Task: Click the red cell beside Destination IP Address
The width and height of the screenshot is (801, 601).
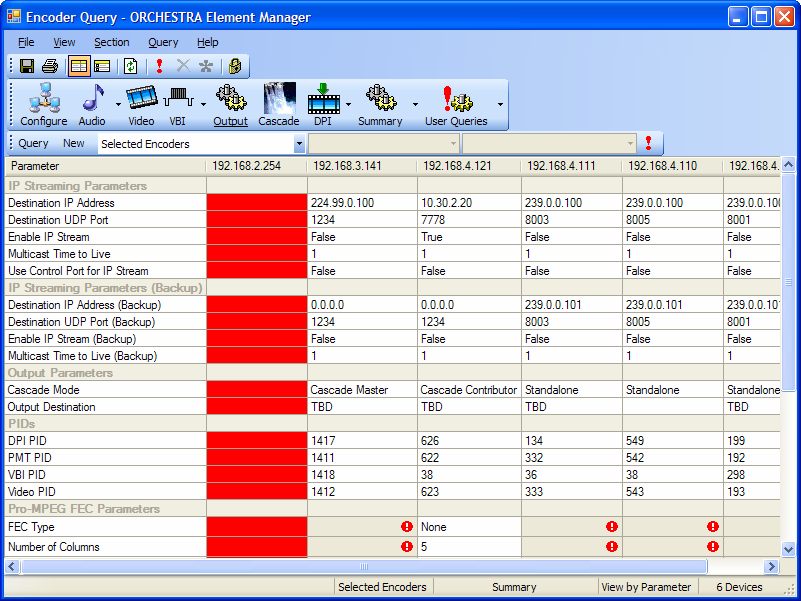Action: pos(257,203)
